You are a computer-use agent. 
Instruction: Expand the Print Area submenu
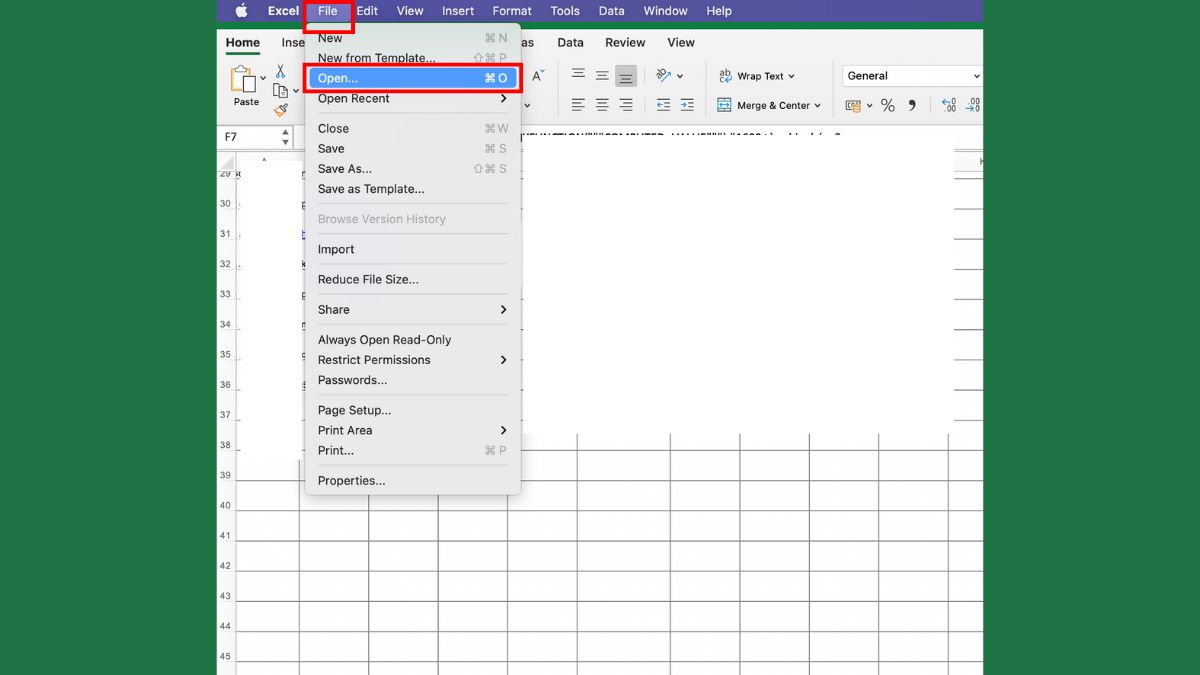coord(412,431)
